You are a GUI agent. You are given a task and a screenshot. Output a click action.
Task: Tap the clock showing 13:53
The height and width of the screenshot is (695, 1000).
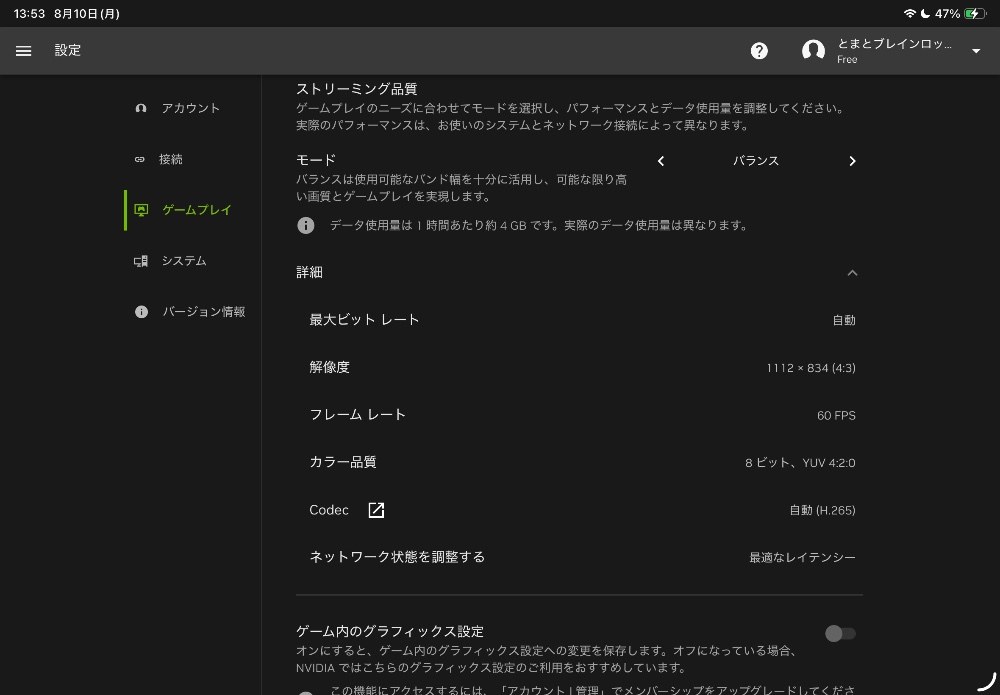click(29, 13)
